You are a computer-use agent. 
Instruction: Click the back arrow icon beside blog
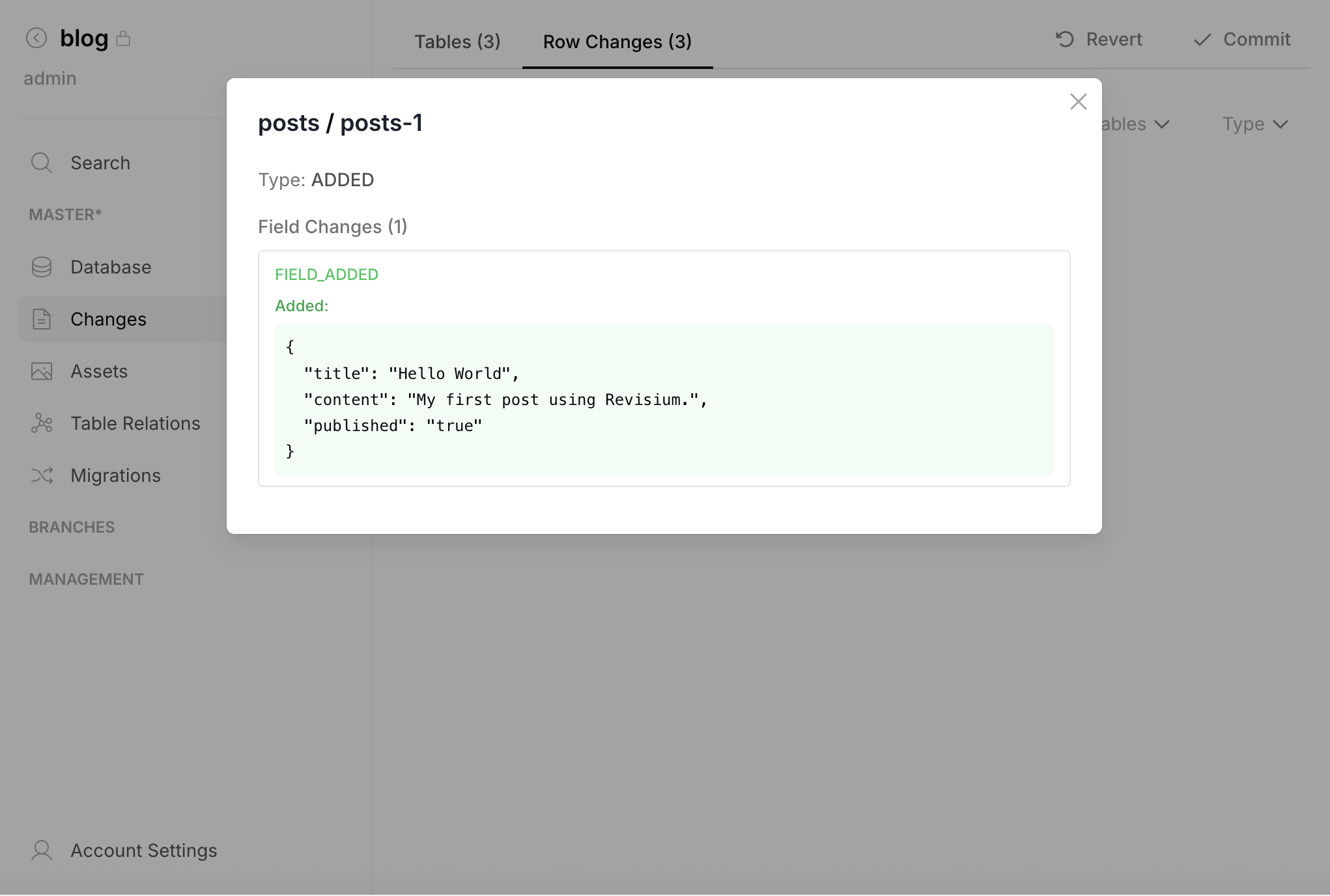(36, 38)
